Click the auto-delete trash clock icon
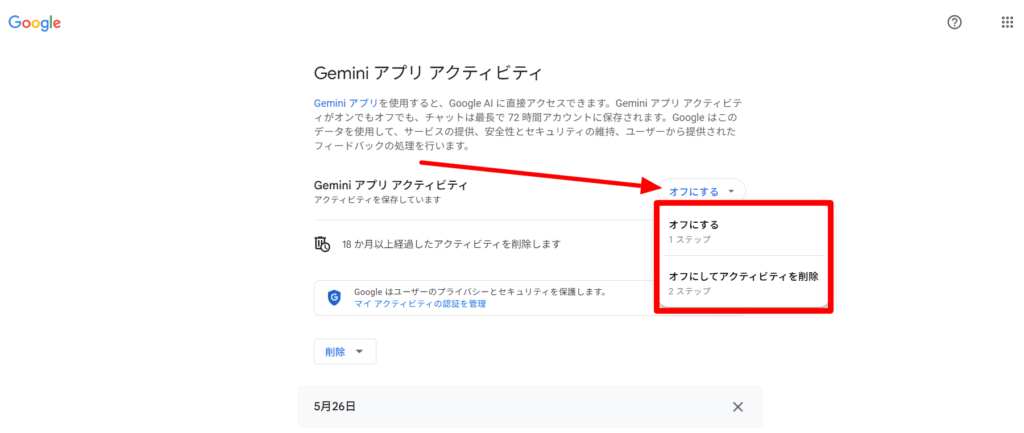This screenshot has width=1024, height=433. point(322,244)
